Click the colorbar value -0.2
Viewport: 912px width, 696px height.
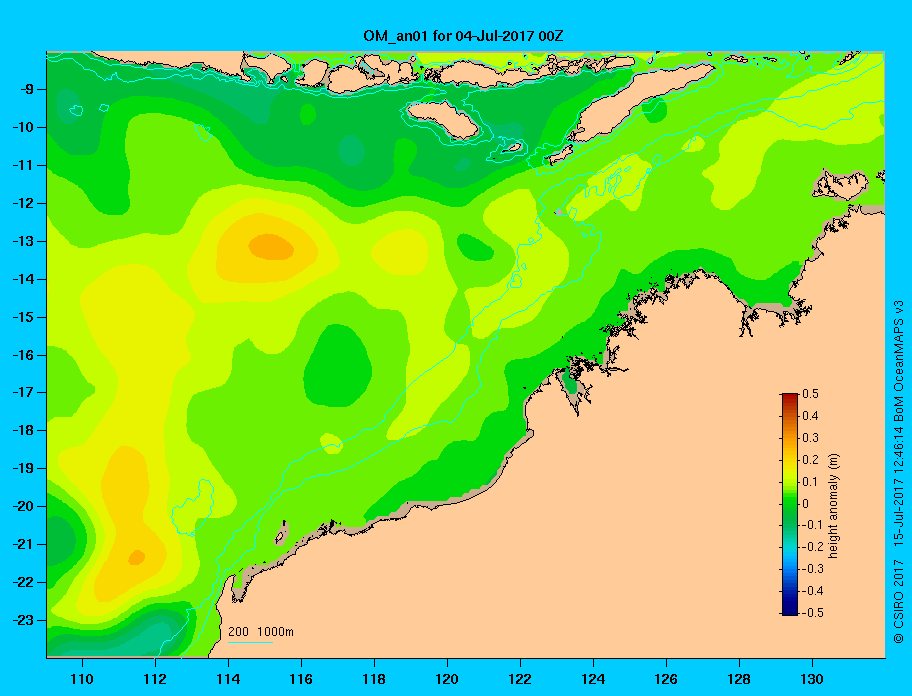[x=813, y=547]
